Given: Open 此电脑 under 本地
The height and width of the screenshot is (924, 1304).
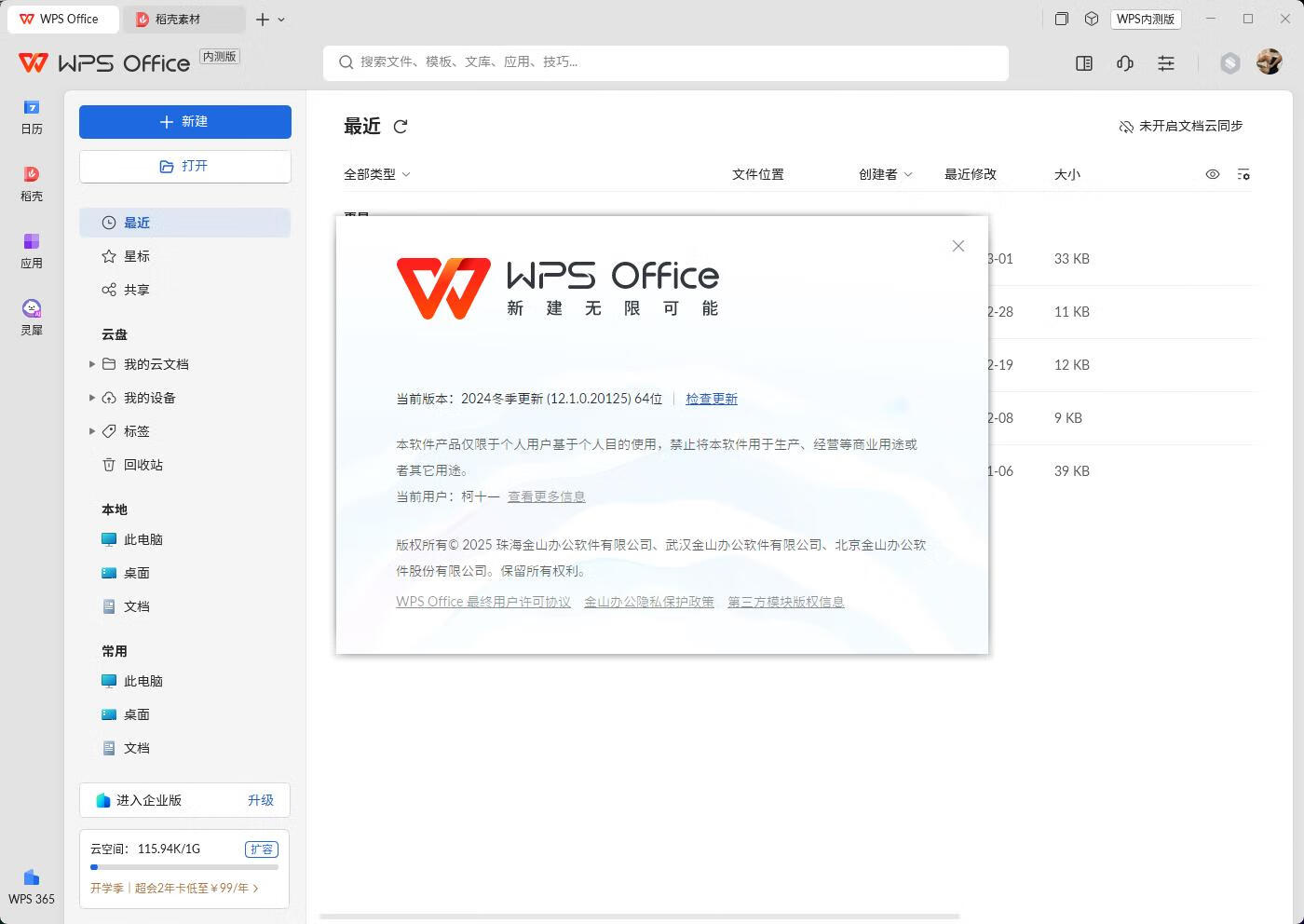Looking at the screenshot, I should tap(185, 539).
